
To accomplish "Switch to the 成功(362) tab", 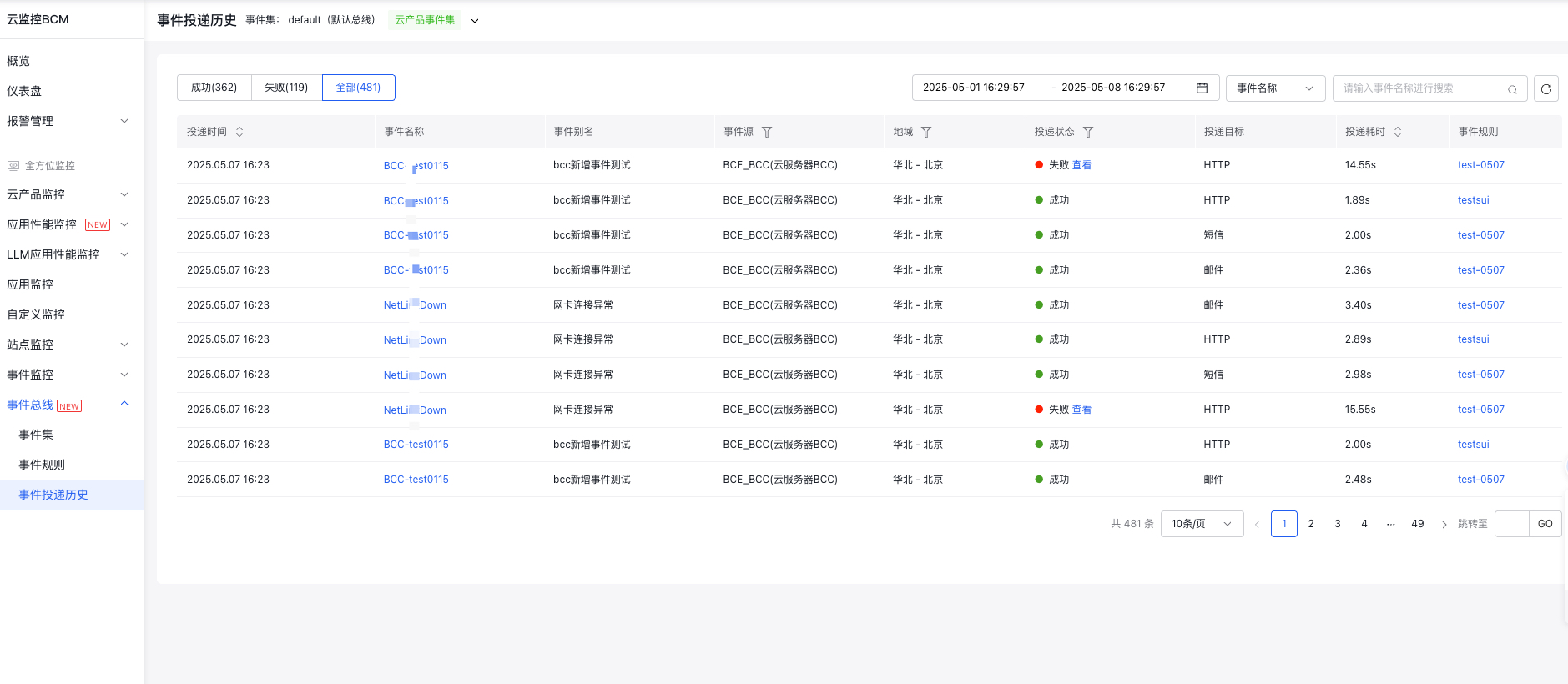I will (x=214, y=88).
